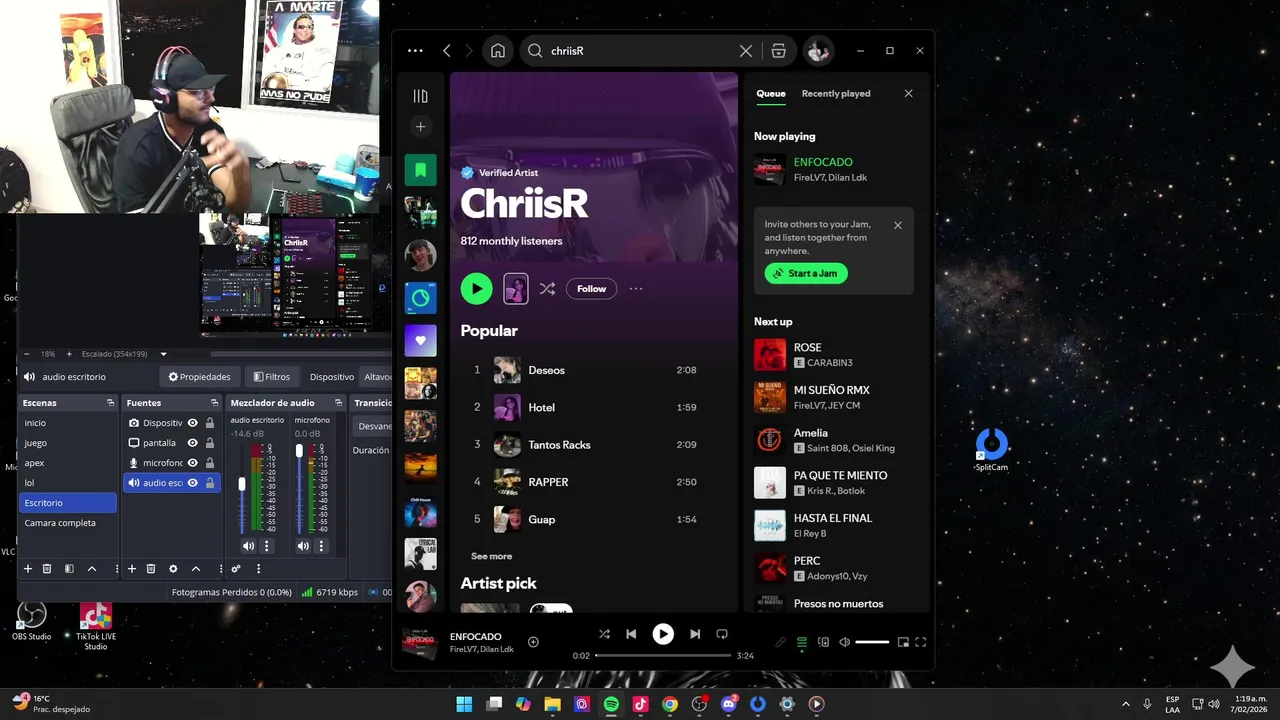Screen dimensions: 1280x720
Task: Open Your Library icon in Spotify sidebar
Action: coord(420,96)
